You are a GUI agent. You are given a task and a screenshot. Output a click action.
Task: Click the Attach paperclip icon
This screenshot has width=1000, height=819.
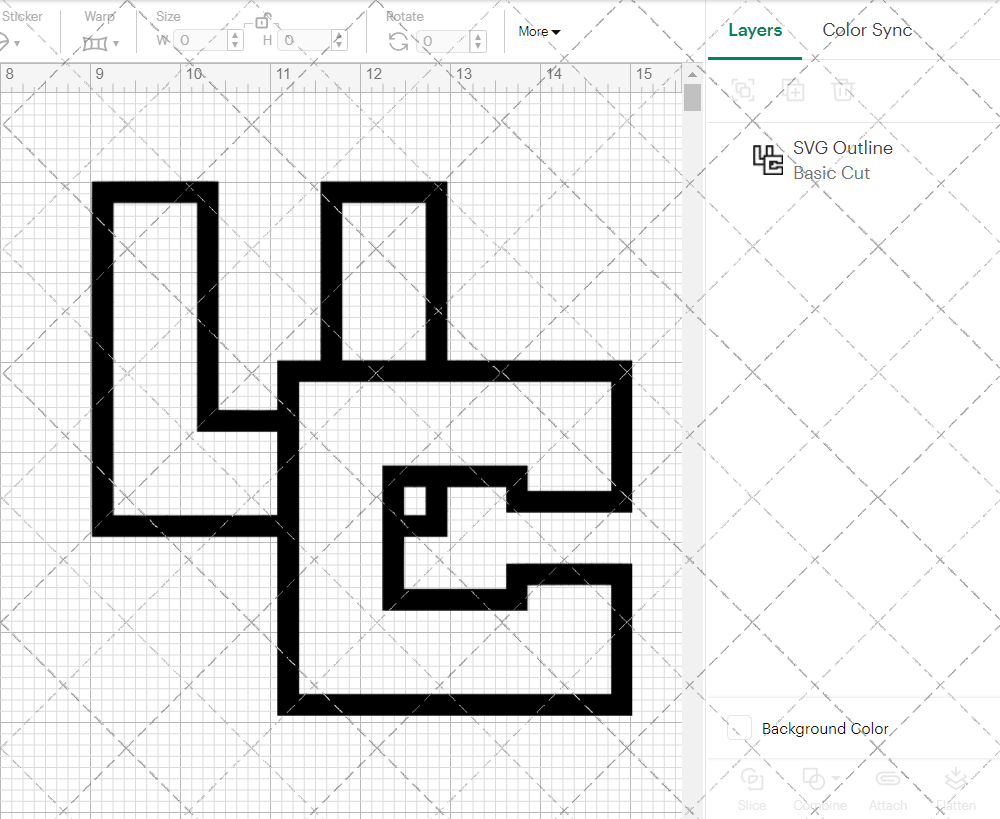887,779
